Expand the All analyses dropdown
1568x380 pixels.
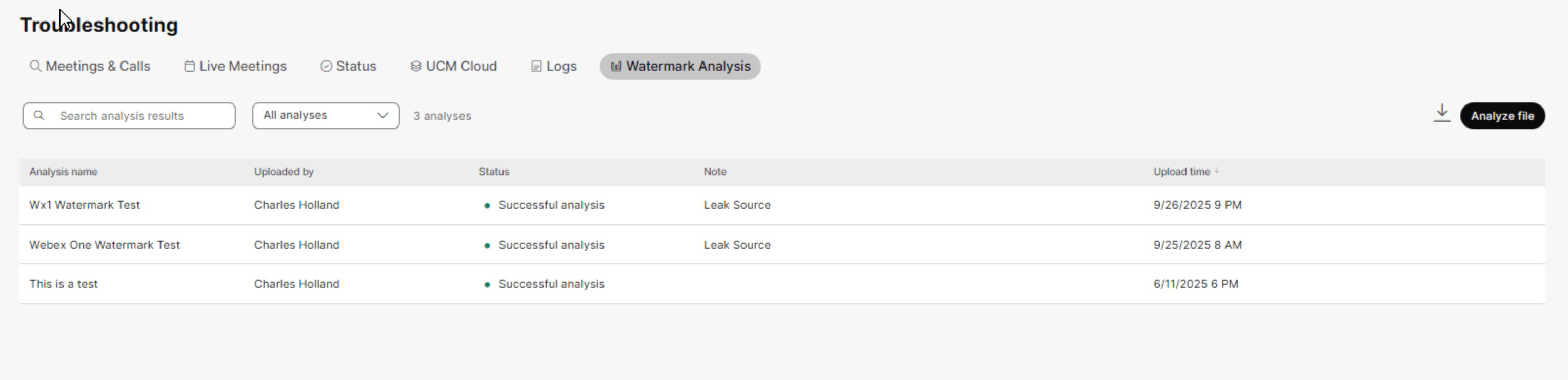pos(326,116)
